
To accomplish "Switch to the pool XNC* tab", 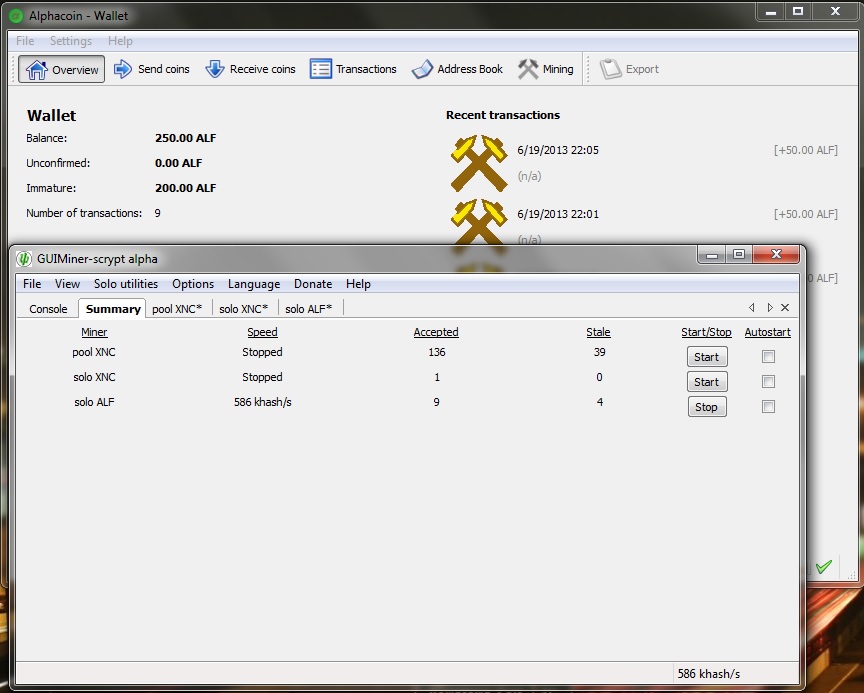I will click(177, 309).
